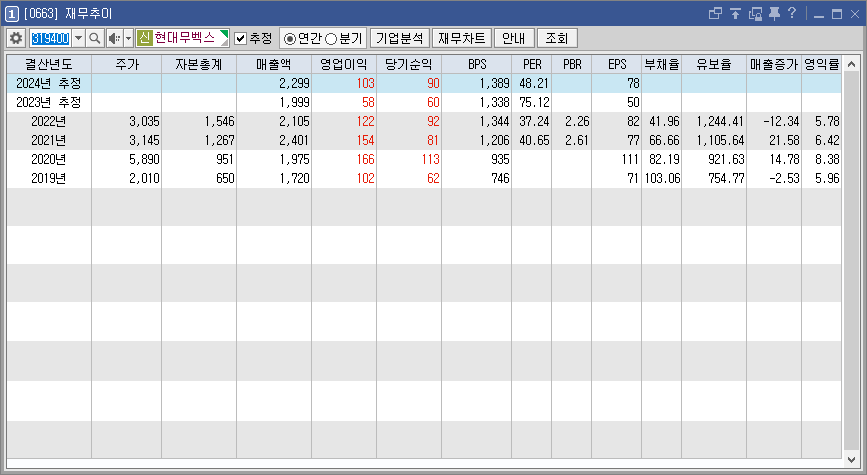Click the 2021 operating profit 154
This screenshot has height=475, width=867.
pyautogui.click(x=365, y=140)
